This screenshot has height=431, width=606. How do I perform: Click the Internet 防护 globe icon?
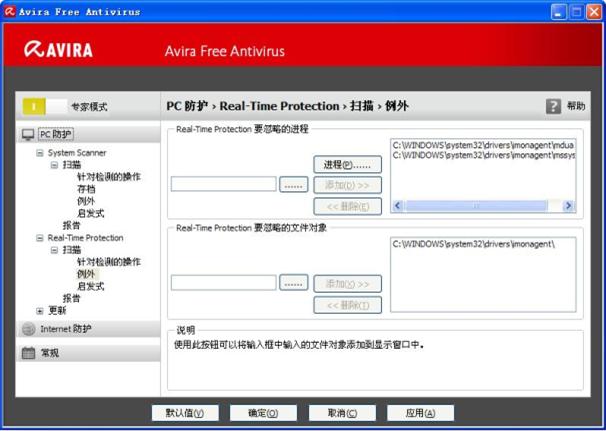click(29, 329)
